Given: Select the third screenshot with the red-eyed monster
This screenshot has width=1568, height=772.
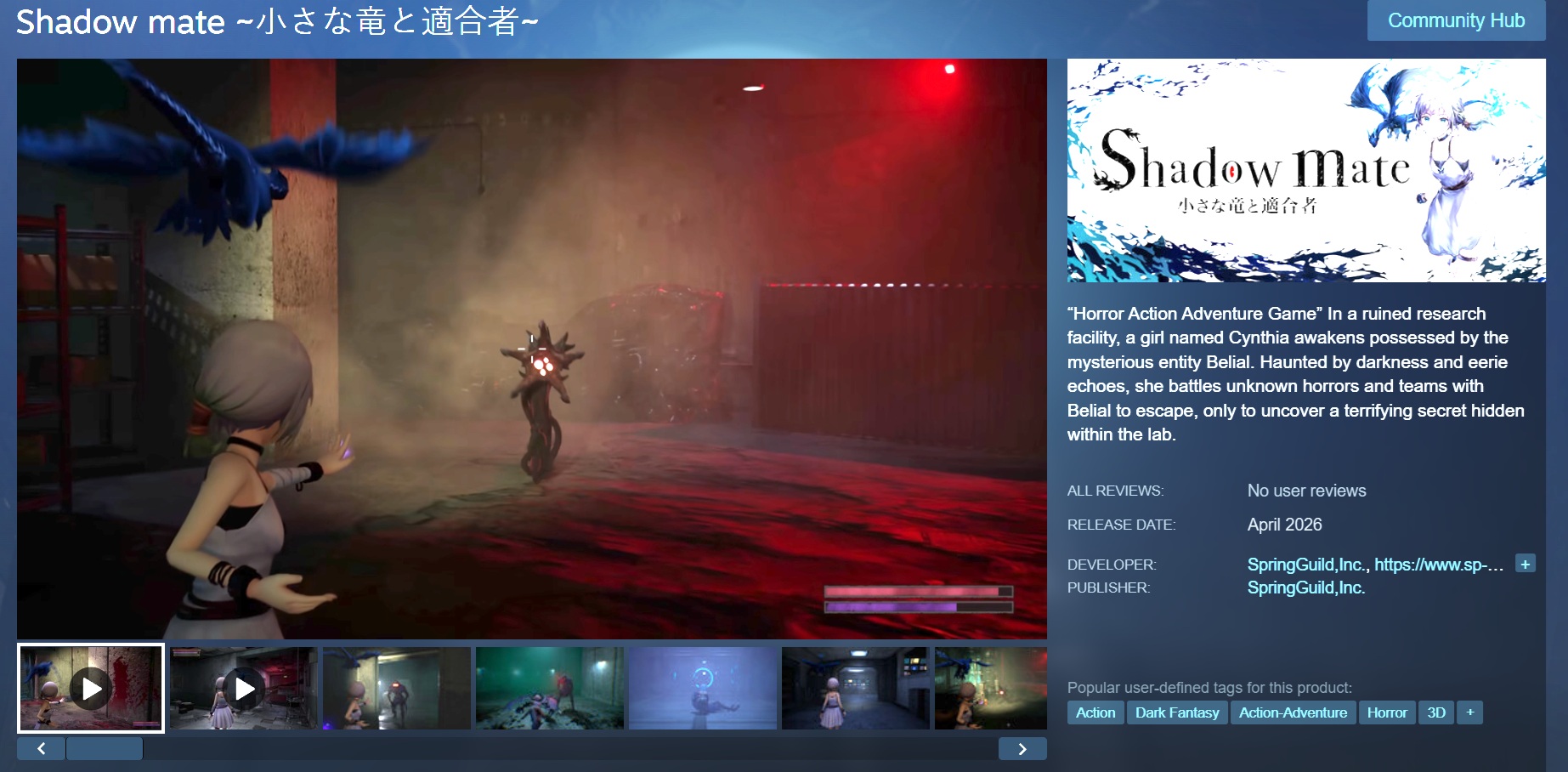Looking at the screenshot, I should (397, 688).
